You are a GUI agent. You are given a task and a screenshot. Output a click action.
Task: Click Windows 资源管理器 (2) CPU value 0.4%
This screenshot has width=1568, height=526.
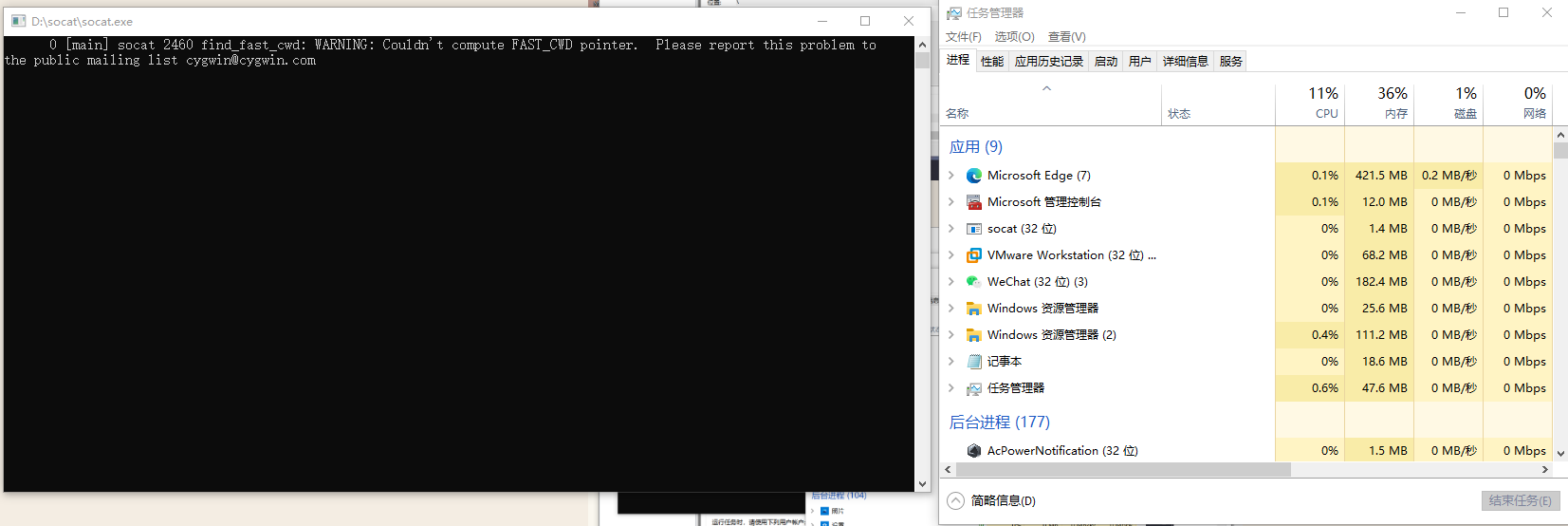click(1325, 335)
